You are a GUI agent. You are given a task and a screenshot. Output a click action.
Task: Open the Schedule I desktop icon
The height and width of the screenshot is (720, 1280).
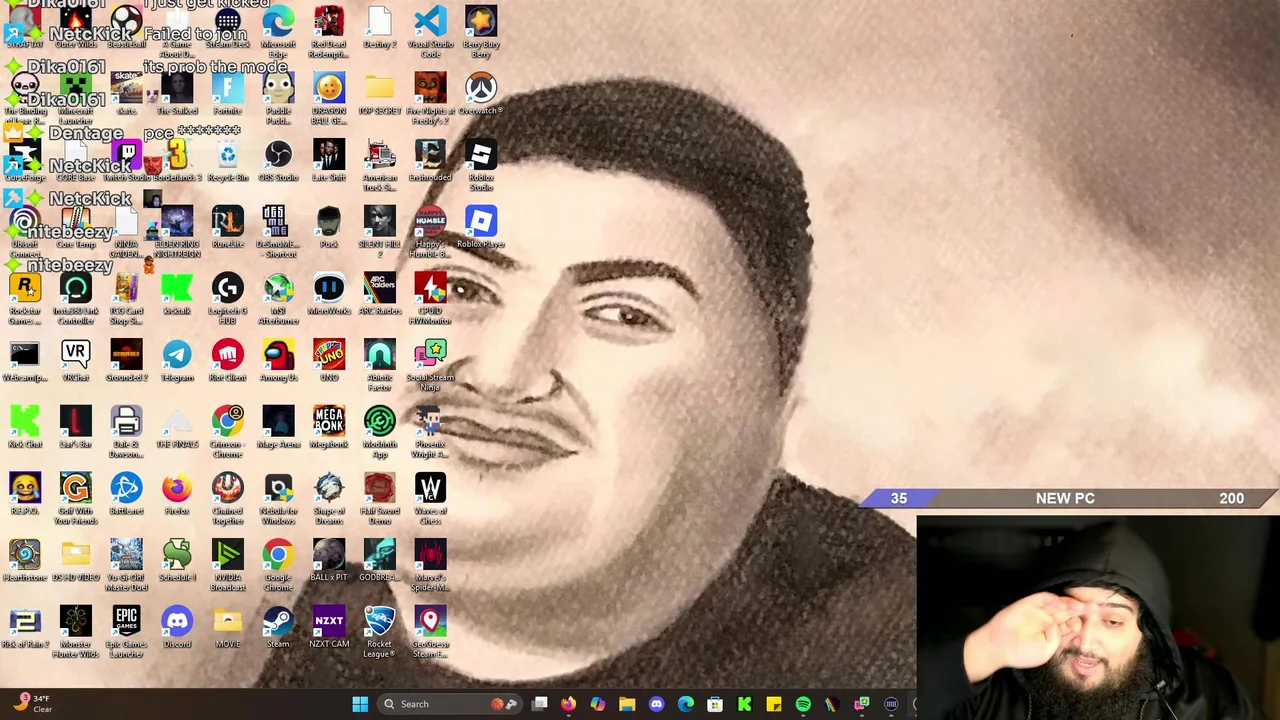177,562
